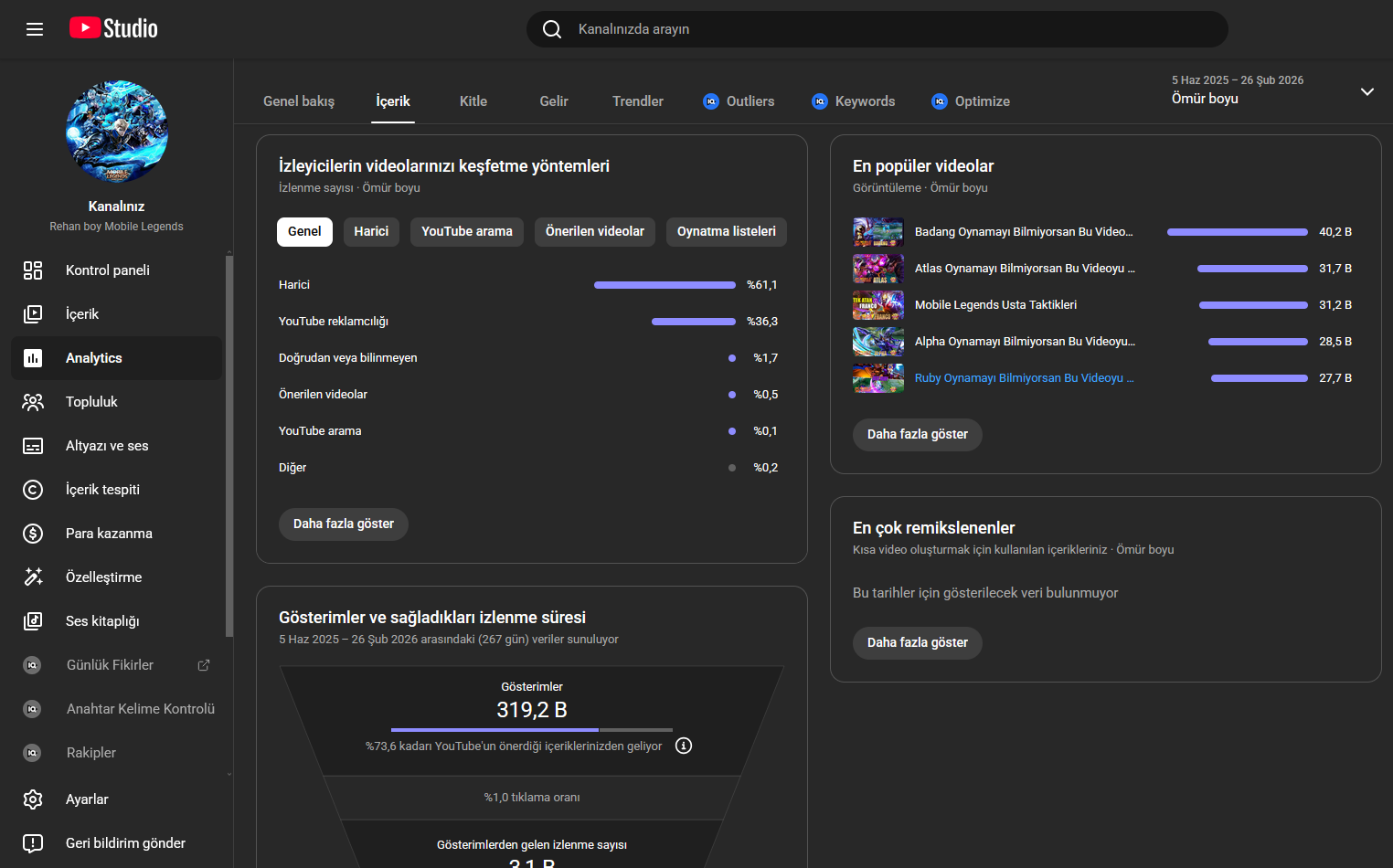Click the Özelleştirme magic wand icon
This screenshot has height=868, width=1393.
click(33, 577)
